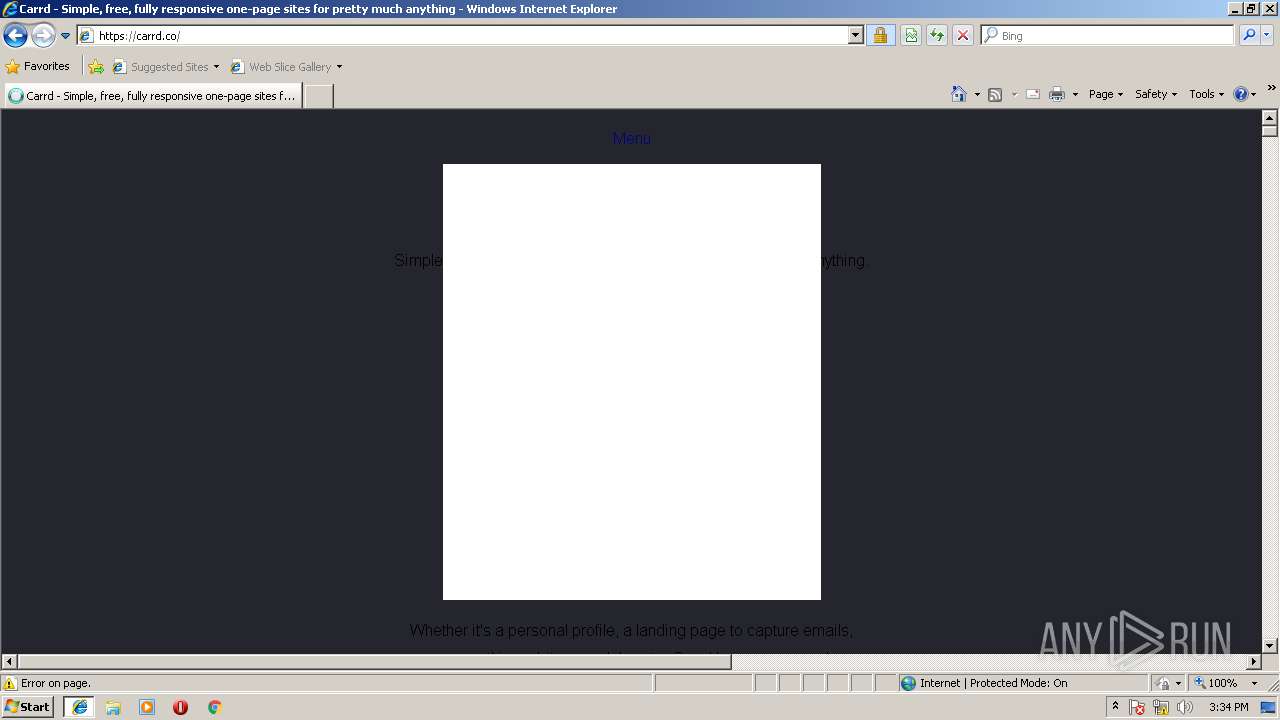Click the Refresh page icon
1280x720 pixels.
pyautogui.click(x=937, y=35)
